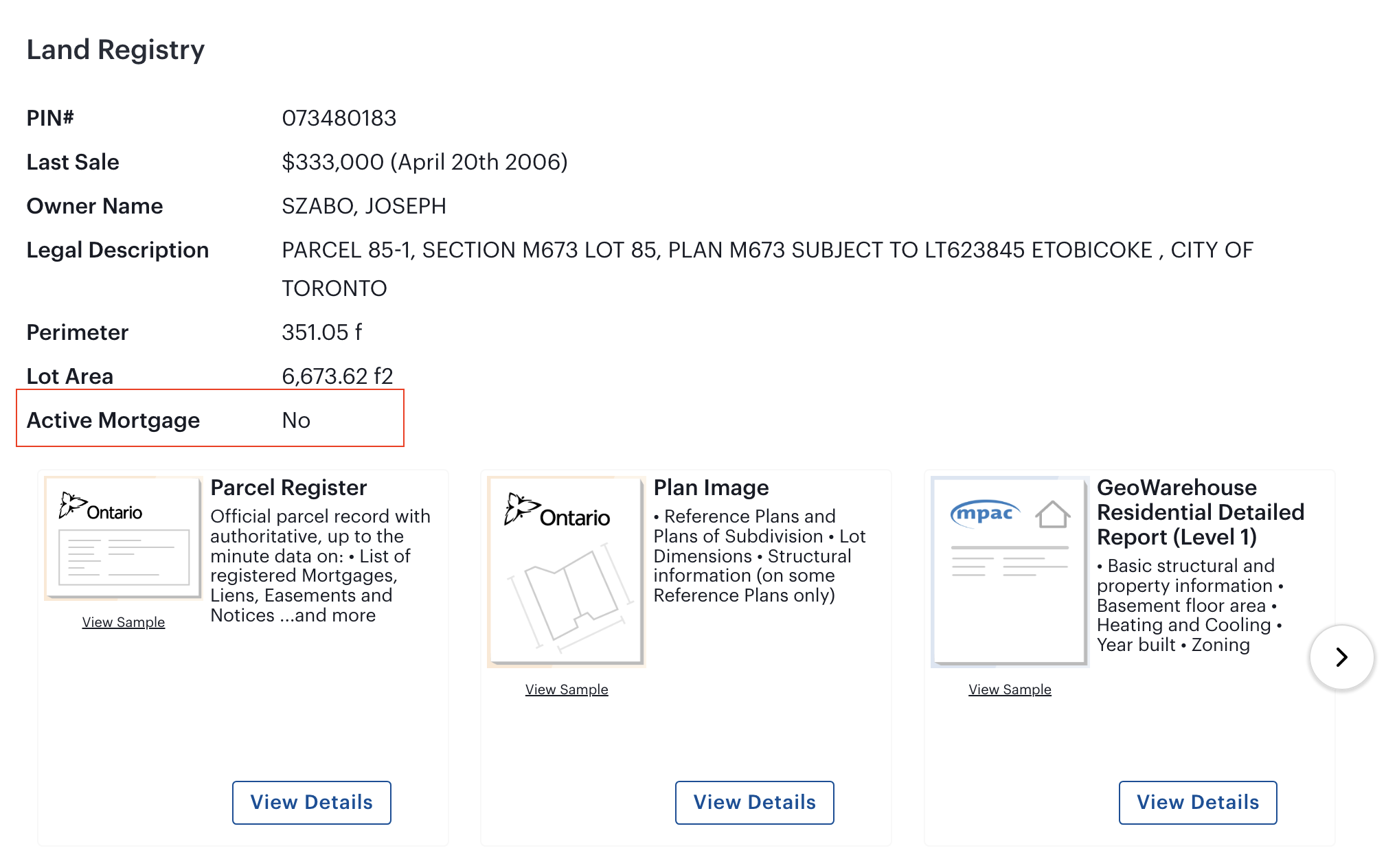Click the Ontario logo on Plan Image card
1397x868 pixels.
[557, 512]
